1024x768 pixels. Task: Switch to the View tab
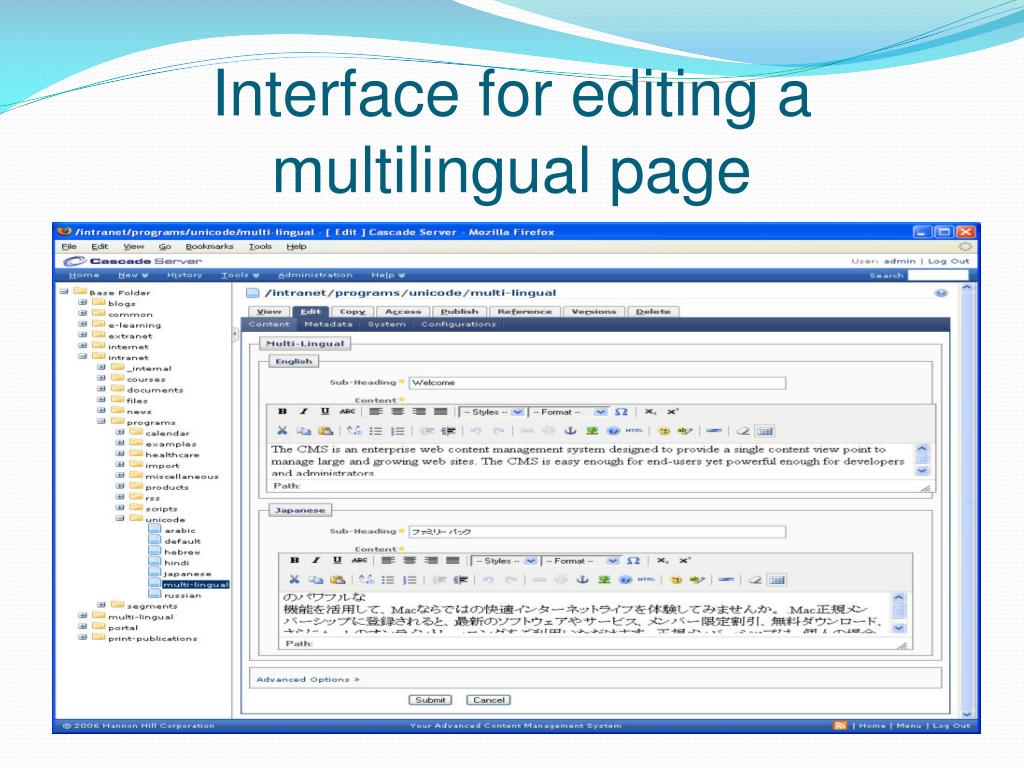(269, 312)
